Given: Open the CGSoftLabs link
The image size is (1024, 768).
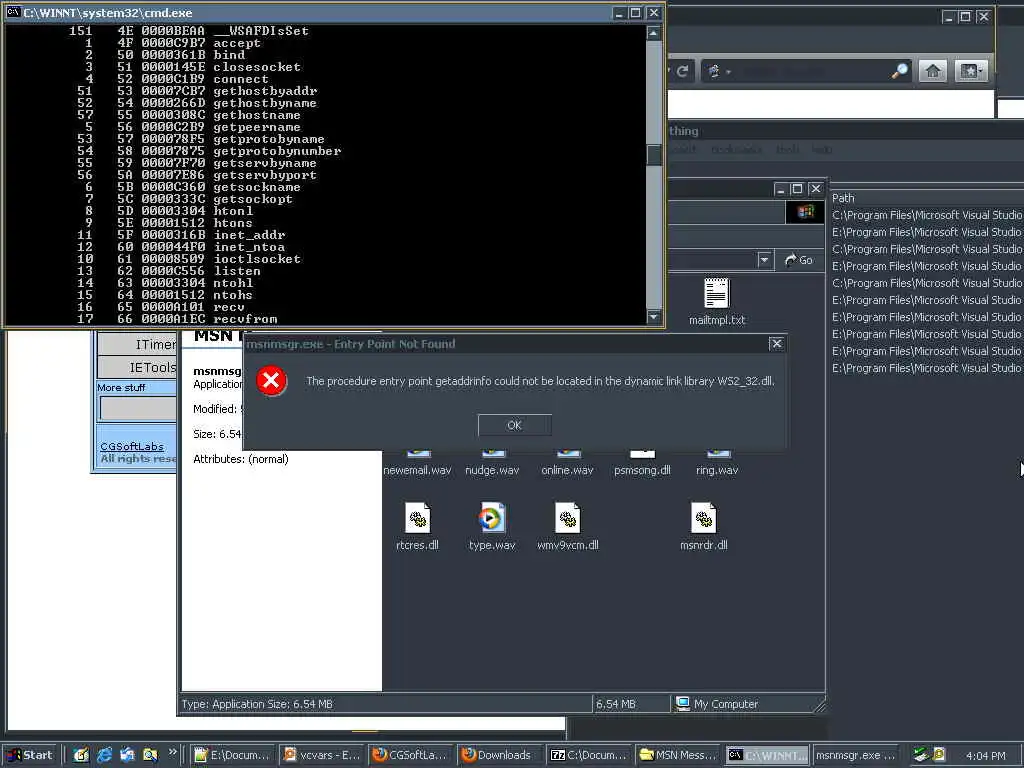Looking at the screenshot, I should (x=132, y=447).
